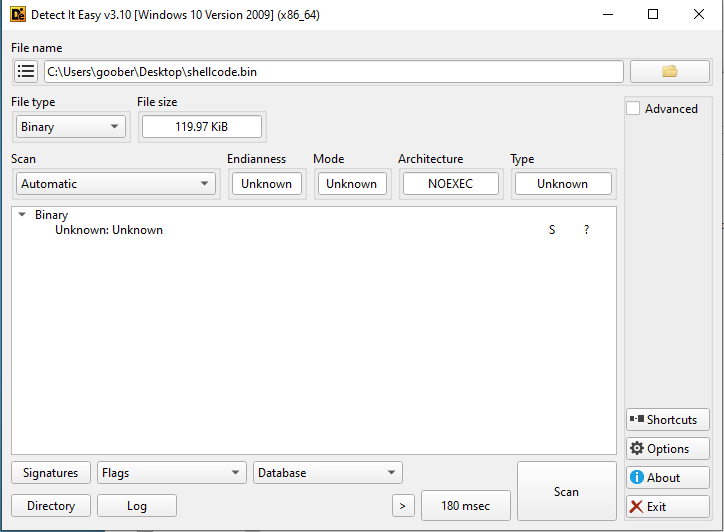The height and width of the screenshot is (532, 724).
Task: Open the Shortcuts button
Action: click(668, 420)
